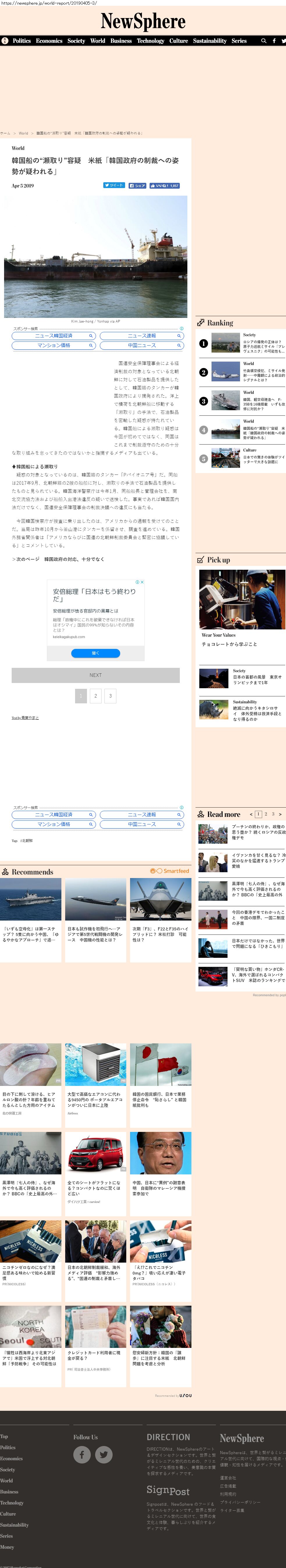This screenshot has height=1568, width=286.
Task: Open the Facebook icon in top navbar
Action: [x=274, y=41]
